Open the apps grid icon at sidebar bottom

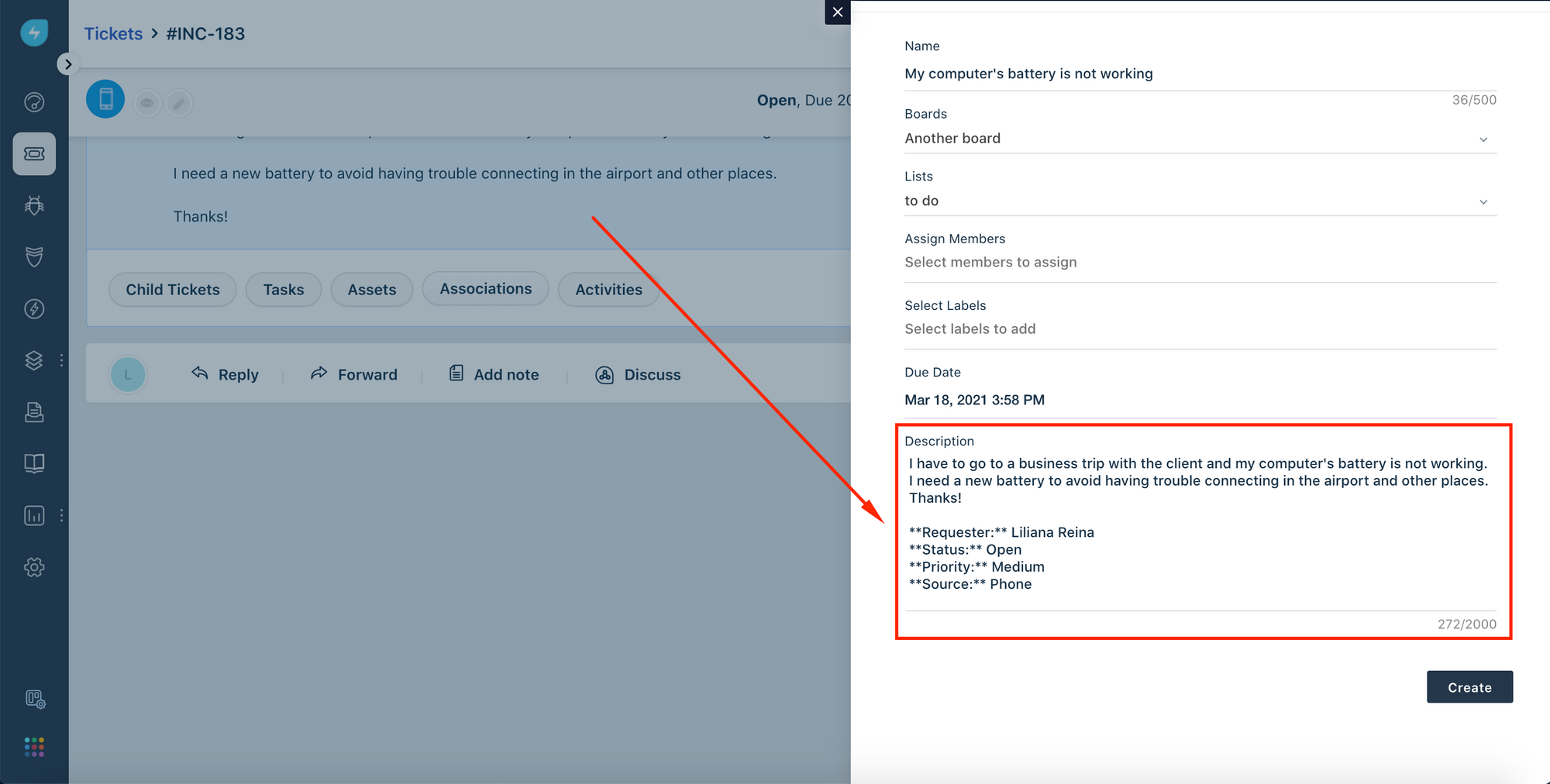(x=34, y=746)
